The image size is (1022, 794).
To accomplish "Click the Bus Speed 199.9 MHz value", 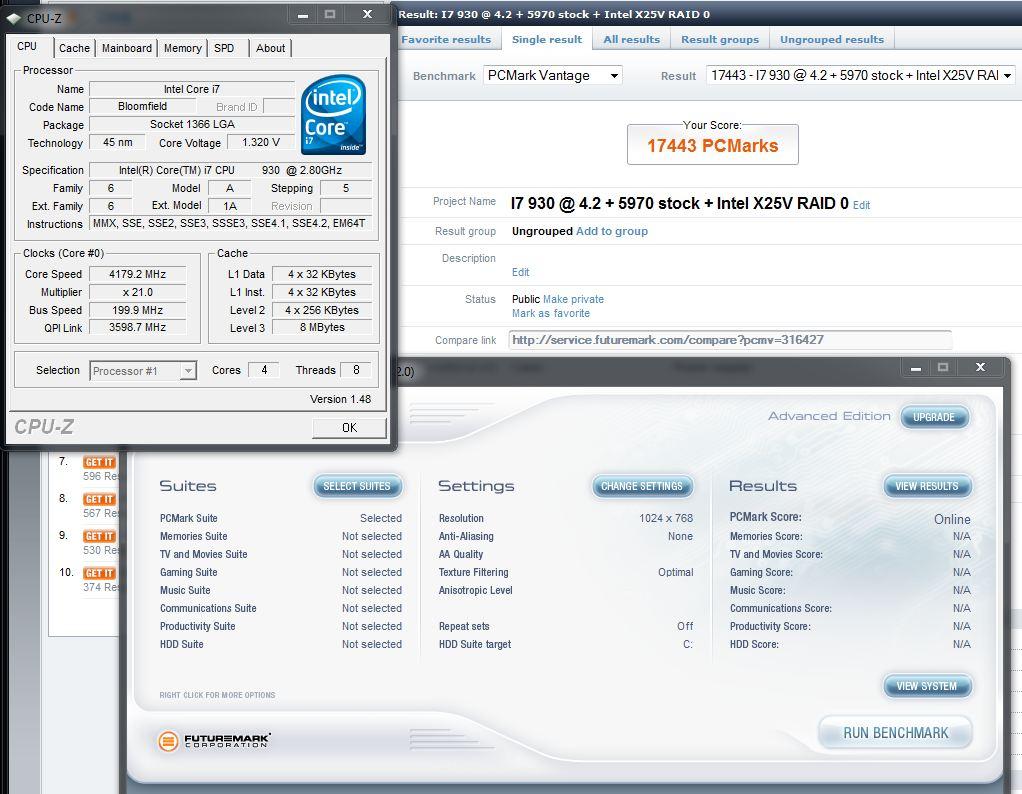I will [138, 310].
